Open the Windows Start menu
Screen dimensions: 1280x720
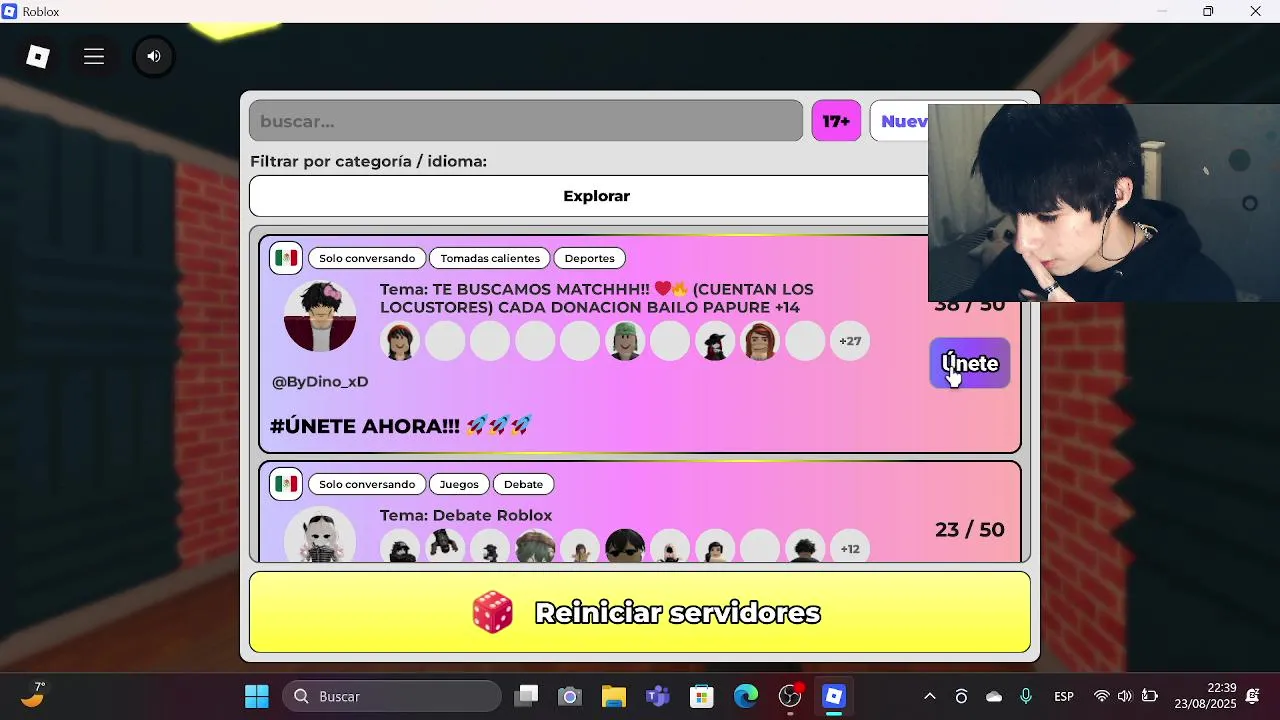click(257, 696)
